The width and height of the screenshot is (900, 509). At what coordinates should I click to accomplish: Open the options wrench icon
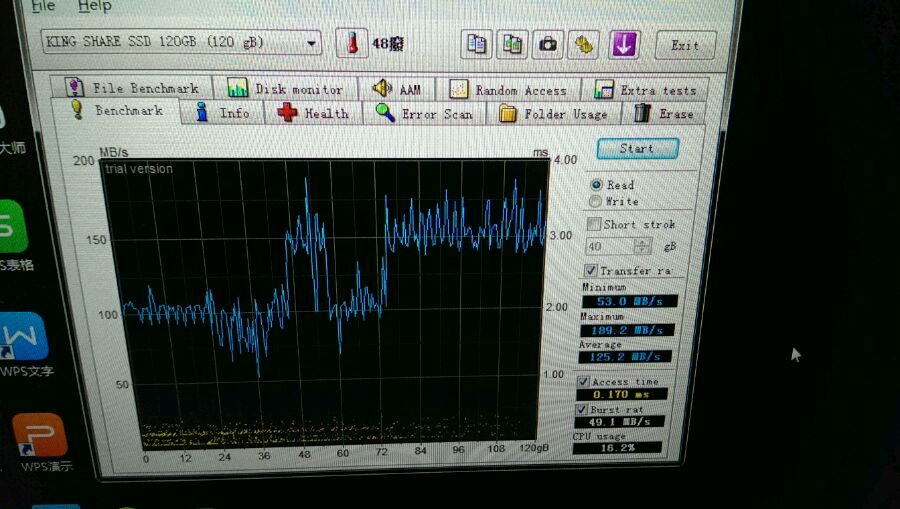pos(583,44)
